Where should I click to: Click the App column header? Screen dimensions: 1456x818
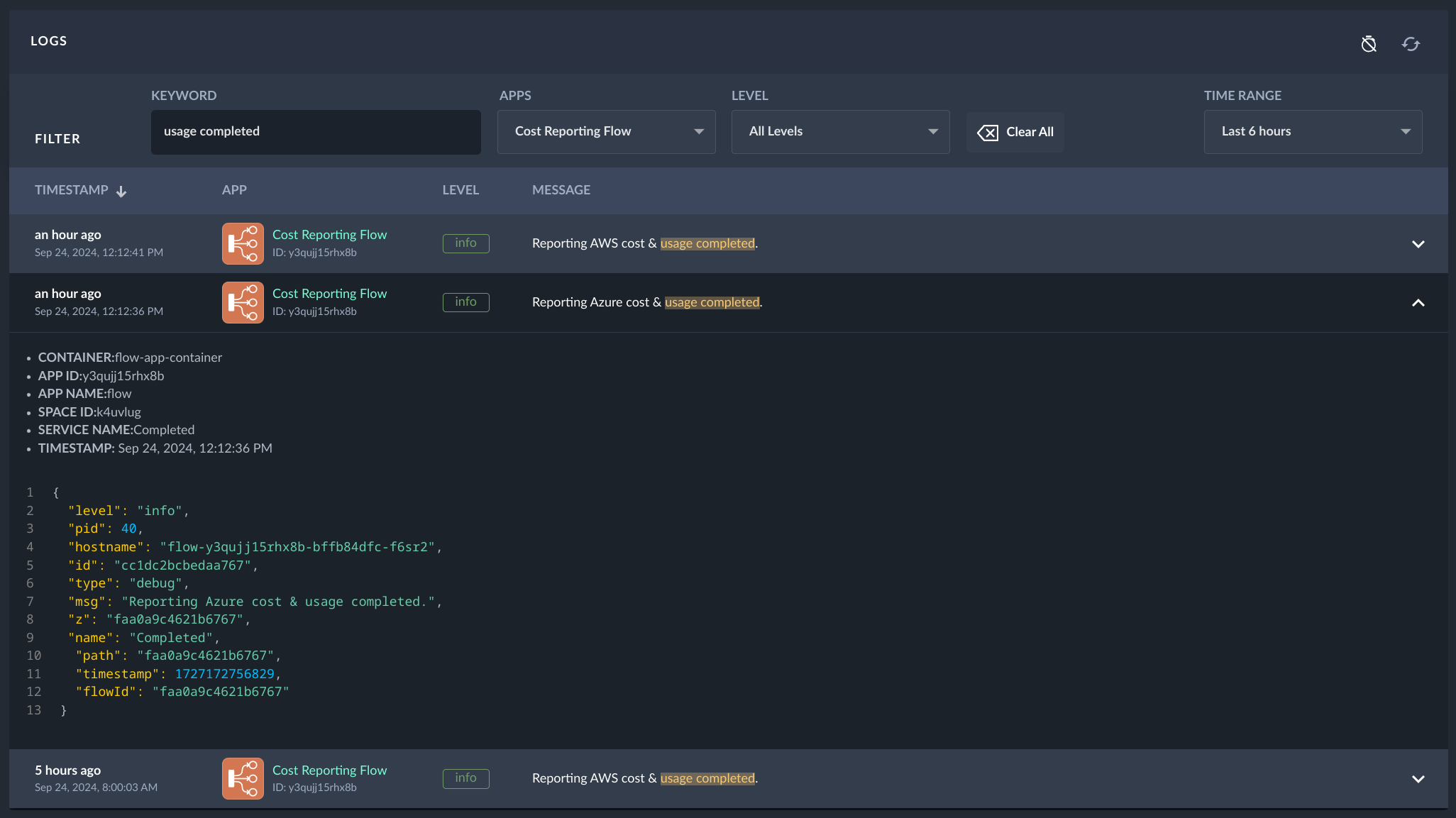[234, 190]
